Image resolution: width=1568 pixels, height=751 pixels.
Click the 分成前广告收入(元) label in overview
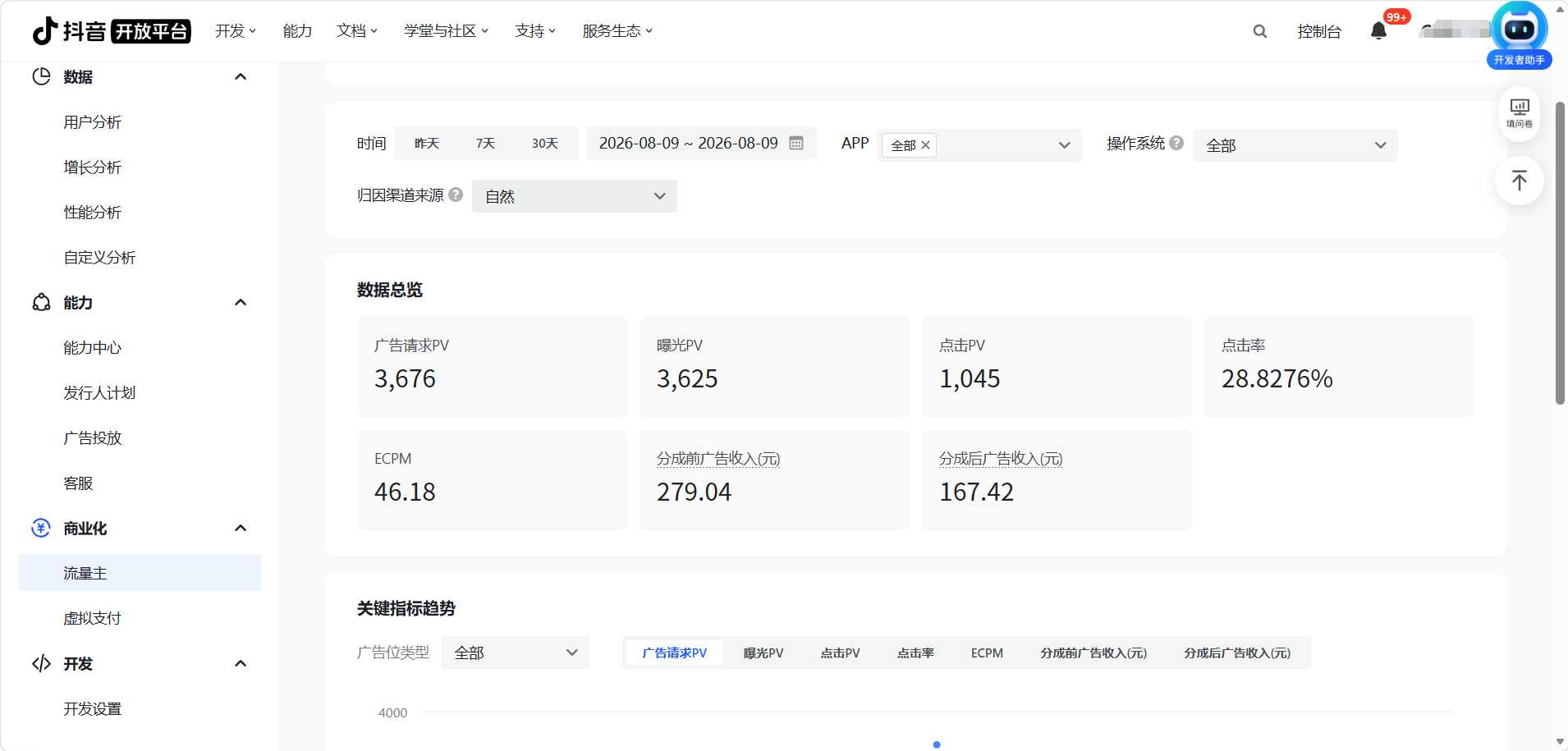tap(718, 459)
